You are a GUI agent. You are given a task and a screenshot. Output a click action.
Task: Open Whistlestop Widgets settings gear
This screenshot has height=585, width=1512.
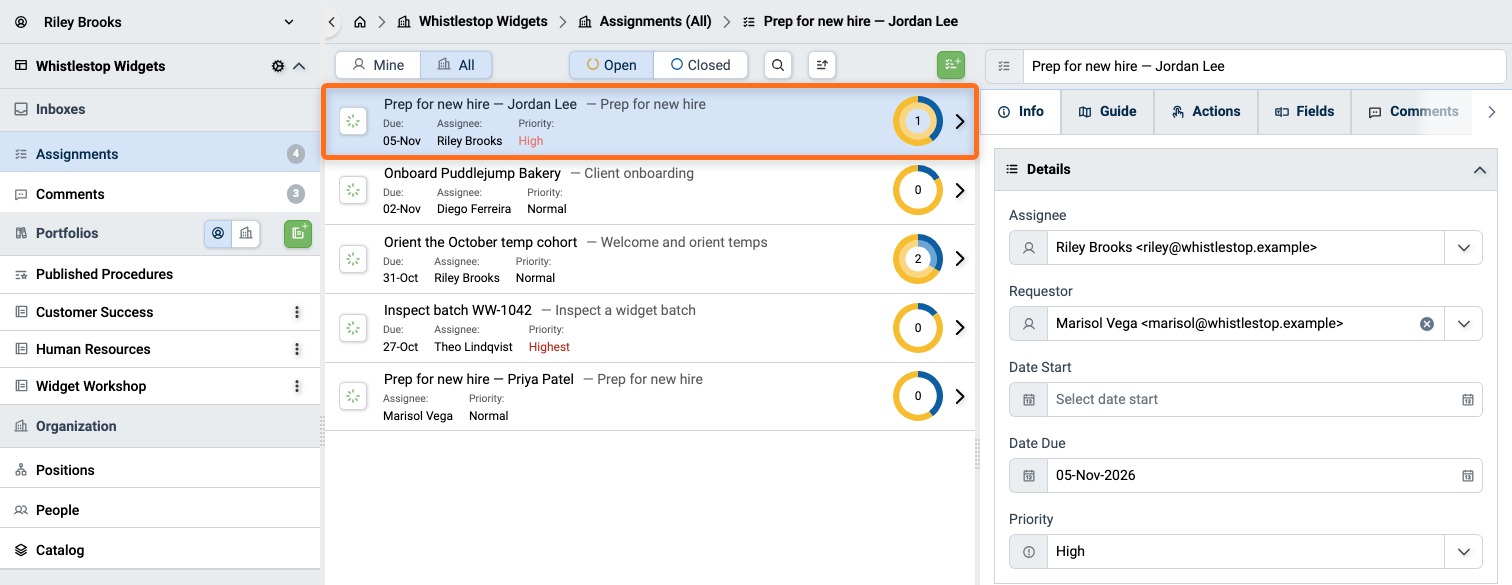tap(278, 66)
